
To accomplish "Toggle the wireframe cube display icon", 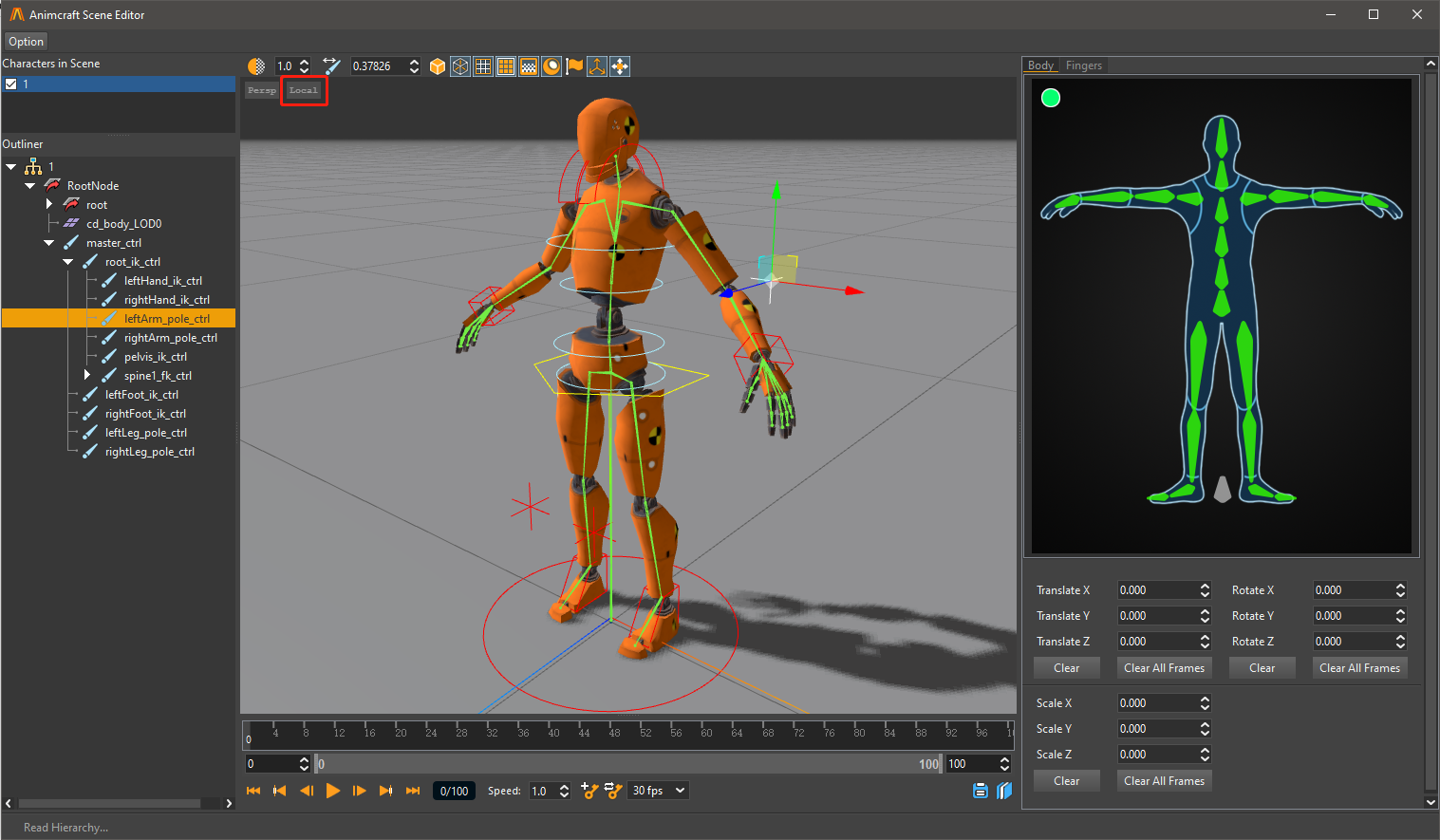I will click(460, 66).
